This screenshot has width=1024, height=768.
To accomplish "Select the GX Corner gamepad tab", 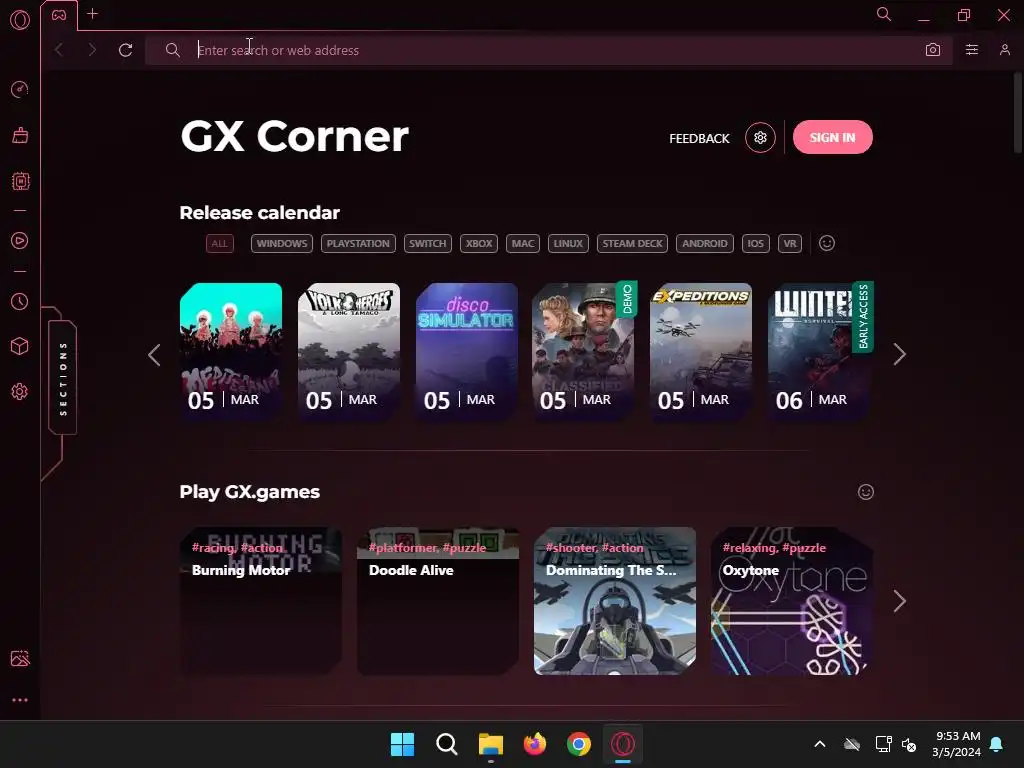I will click(59, 15).
